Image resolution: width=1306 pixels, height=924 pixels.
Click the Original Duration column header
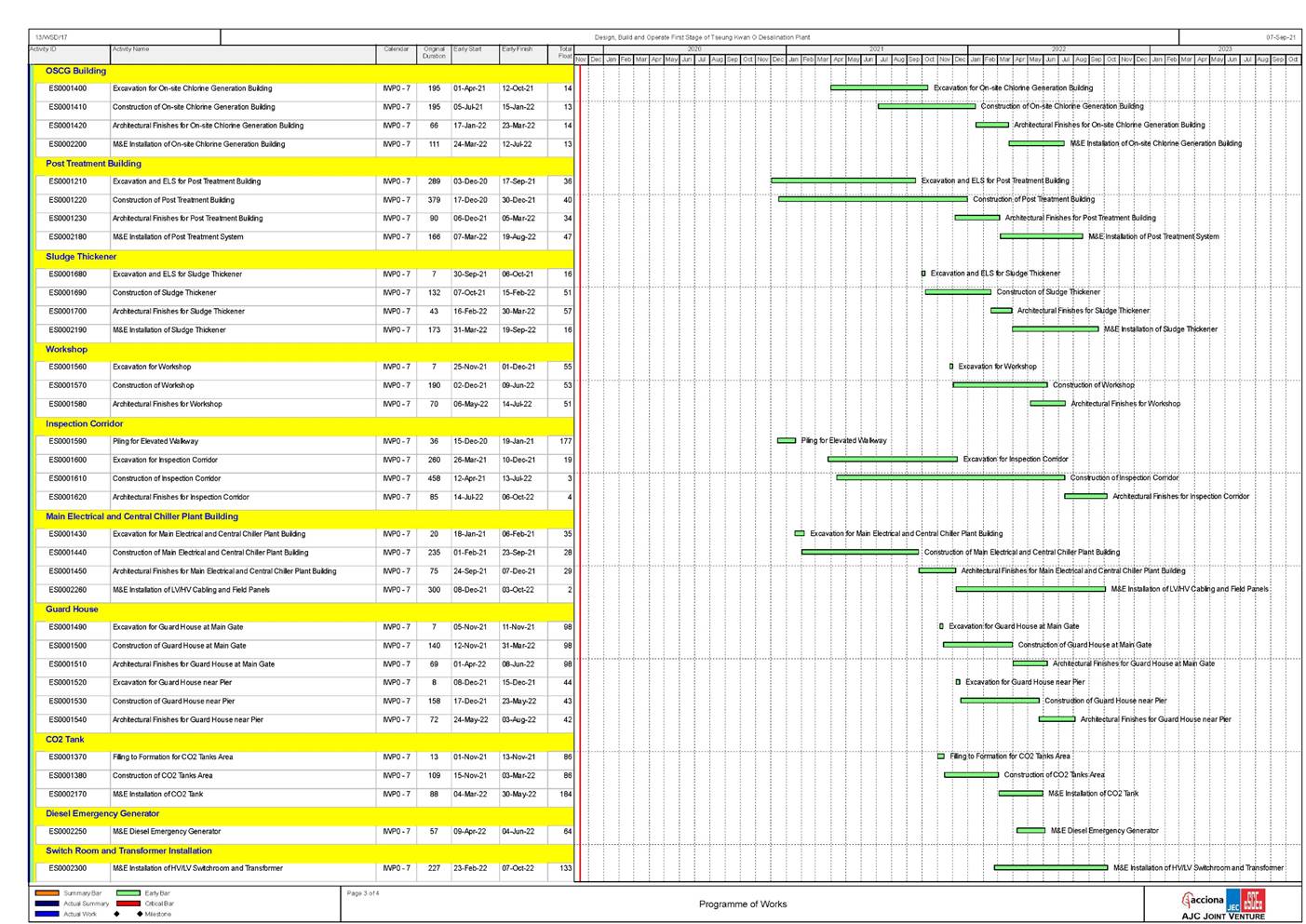pos(434,53)
